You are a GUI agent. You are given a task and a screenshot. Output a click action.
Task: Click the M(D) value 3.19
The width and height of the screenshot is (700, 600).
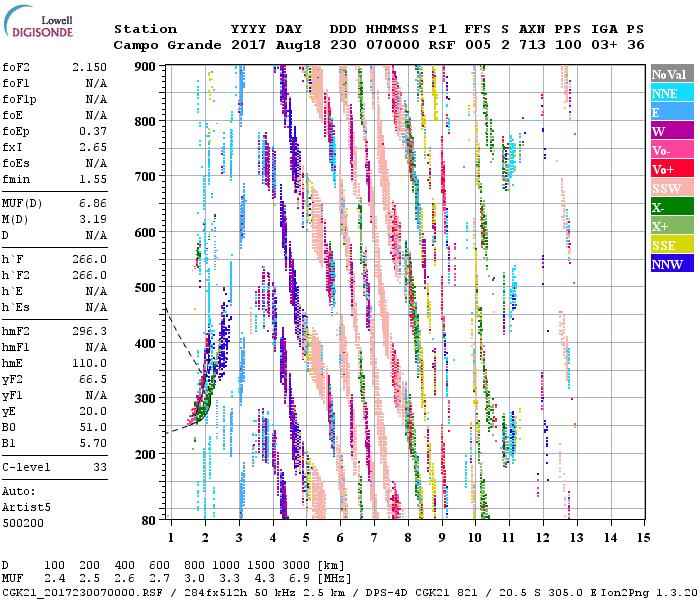point(93,219)
